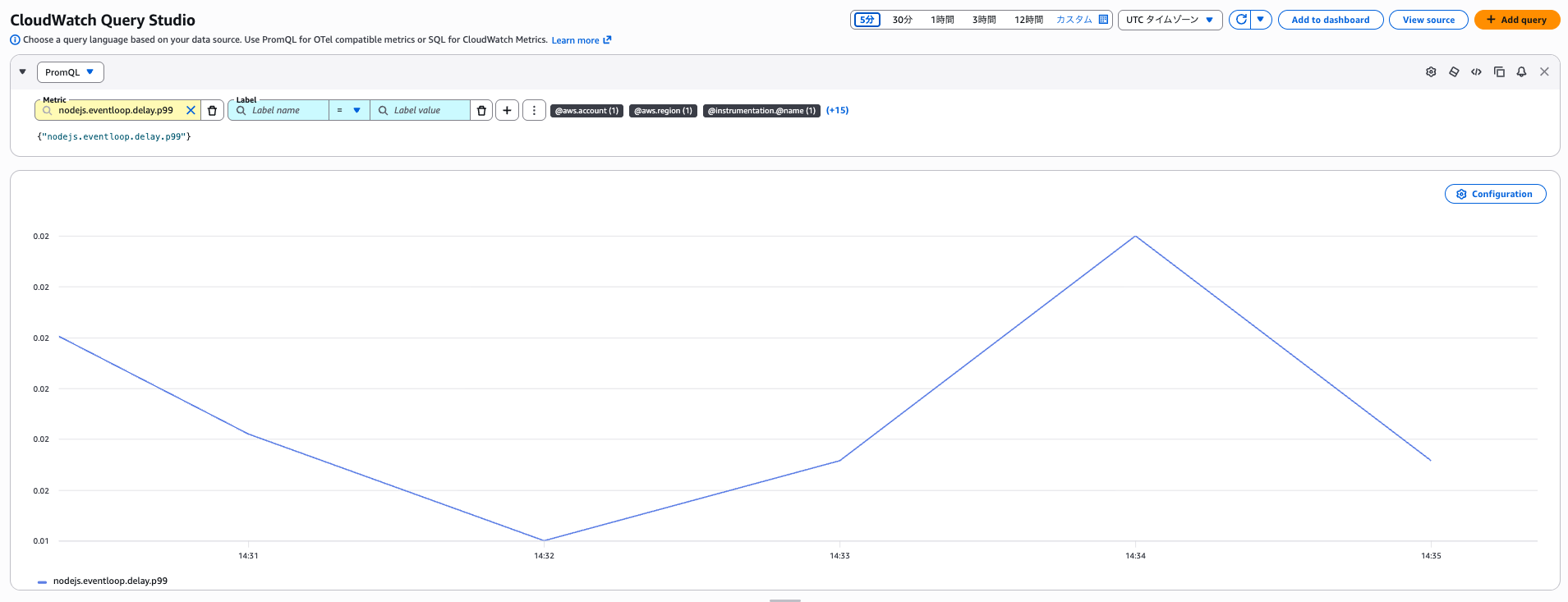
Task: Delete the label filter with trash icon
Action: [481, 111]
